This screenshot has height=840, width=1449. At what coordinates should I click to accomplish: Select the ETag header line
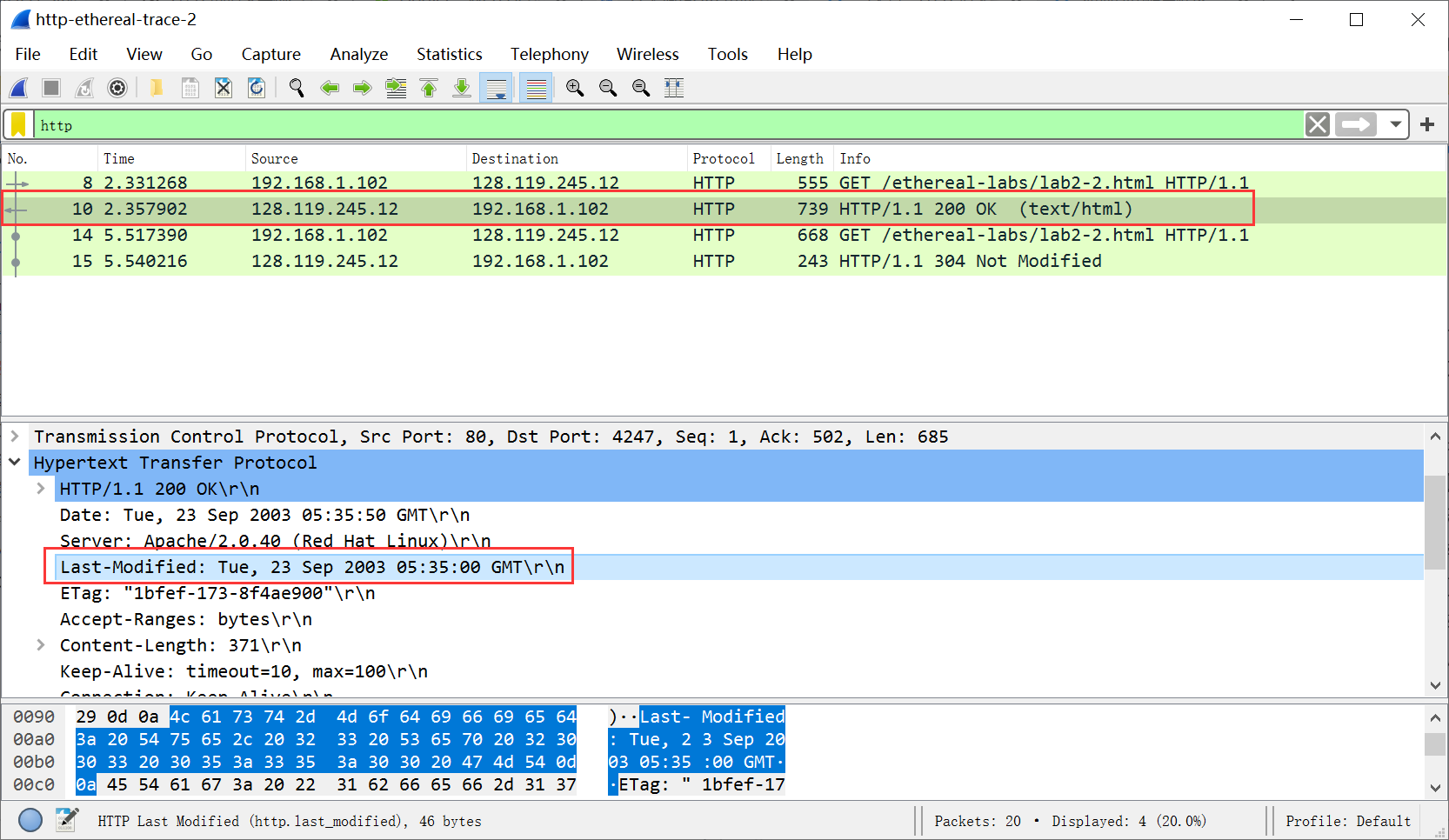point(217,593)
